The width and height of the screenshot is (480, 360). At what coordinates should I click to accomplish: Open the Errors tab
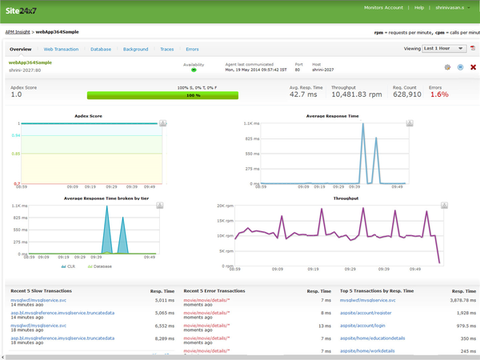[x=192, y=49]
